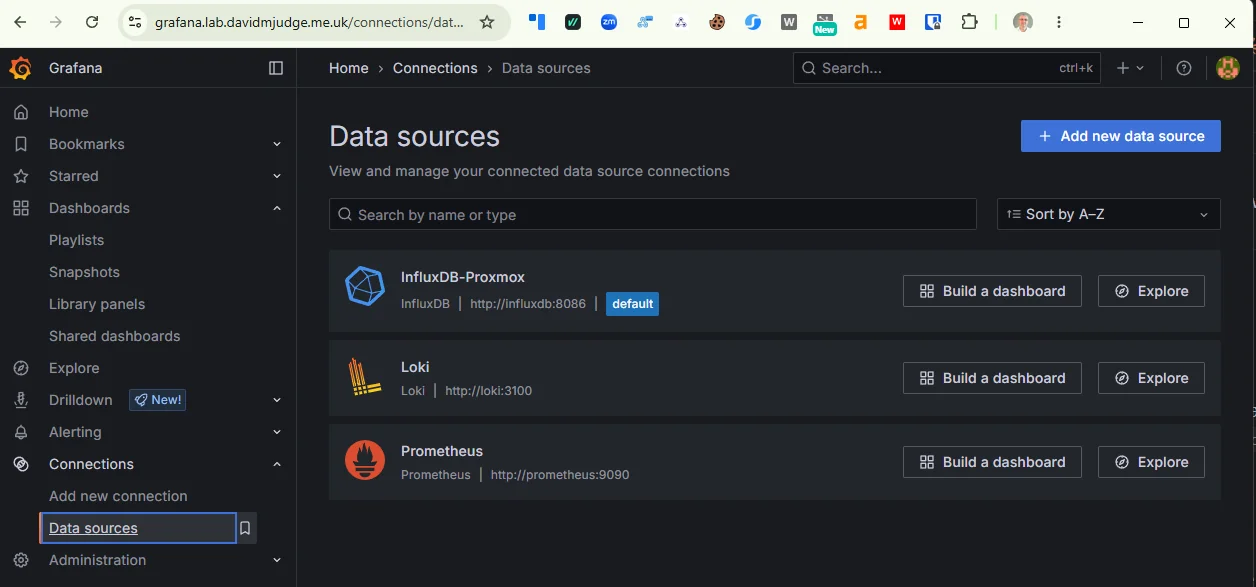
Task: Click the http://influxdb:8086 URL text
Action: tap(528, 304)
